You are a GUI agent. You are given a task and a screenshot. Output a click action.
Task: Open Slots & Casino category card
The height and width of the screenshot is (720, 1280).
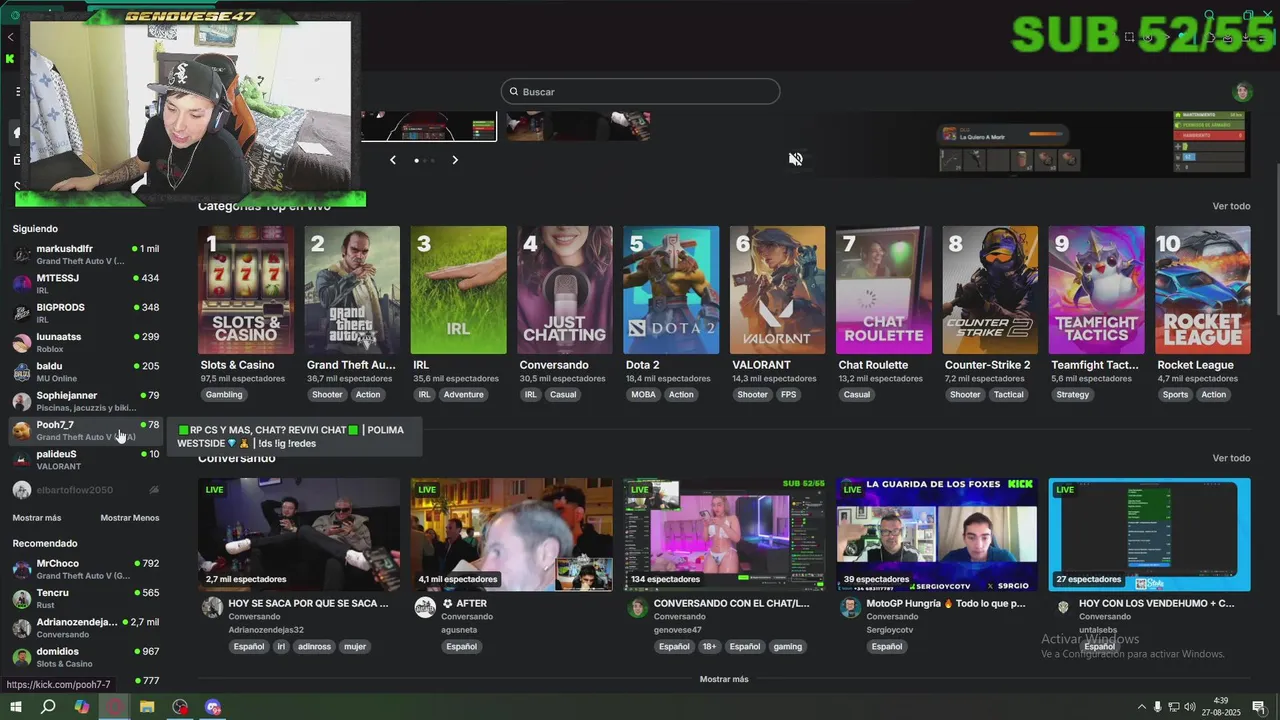pyautogui.click(x=246, y=290)
